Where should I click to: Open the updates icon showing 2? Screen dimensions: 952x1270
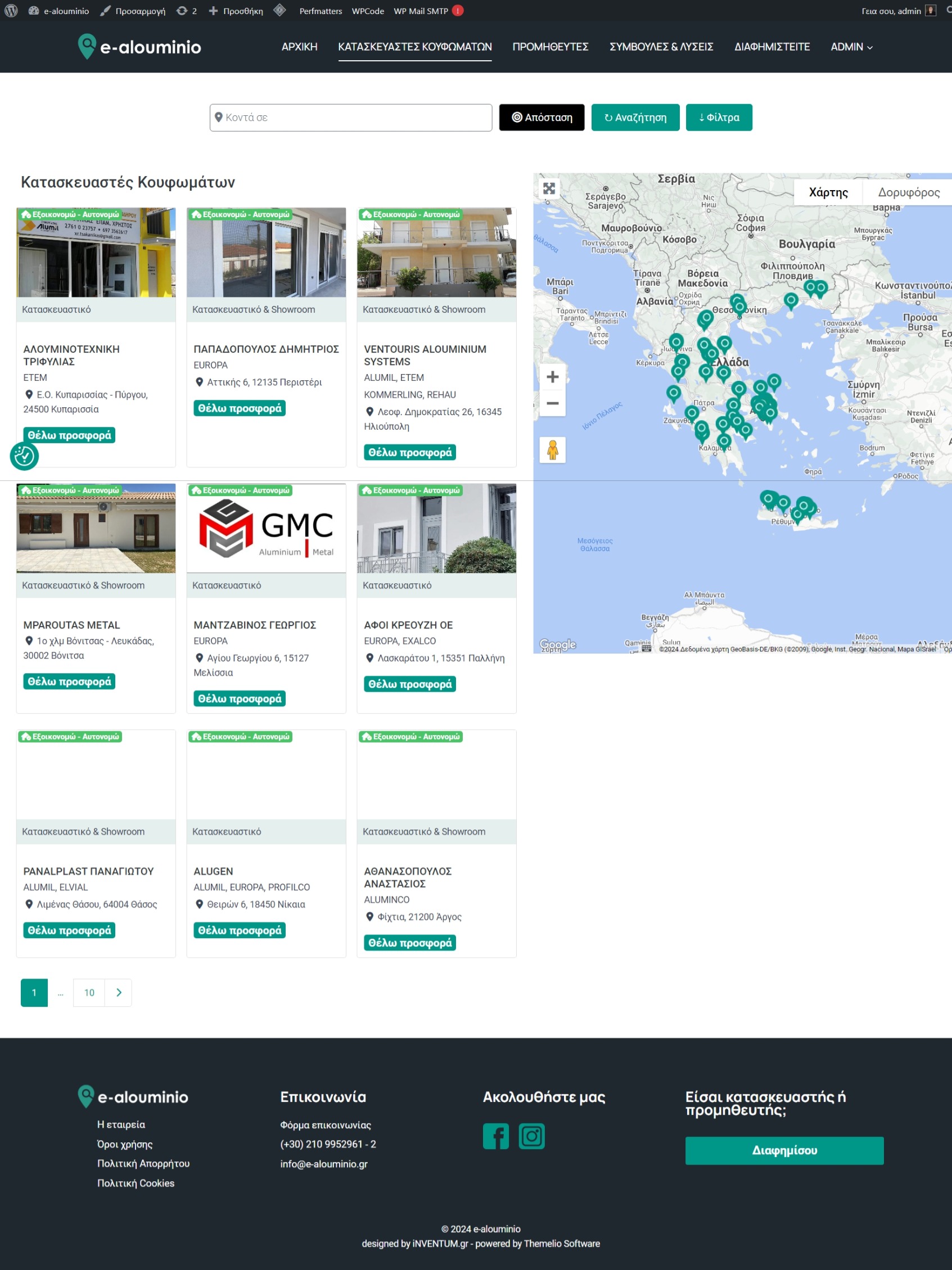pos(187,11)
